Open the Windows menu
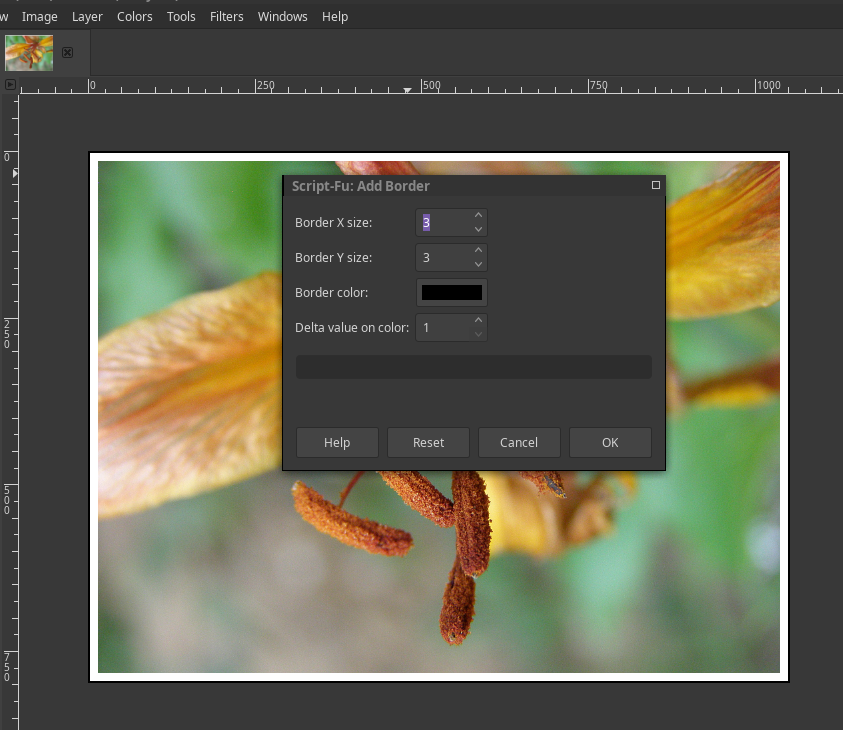843x730 pixels. point(282,17)
